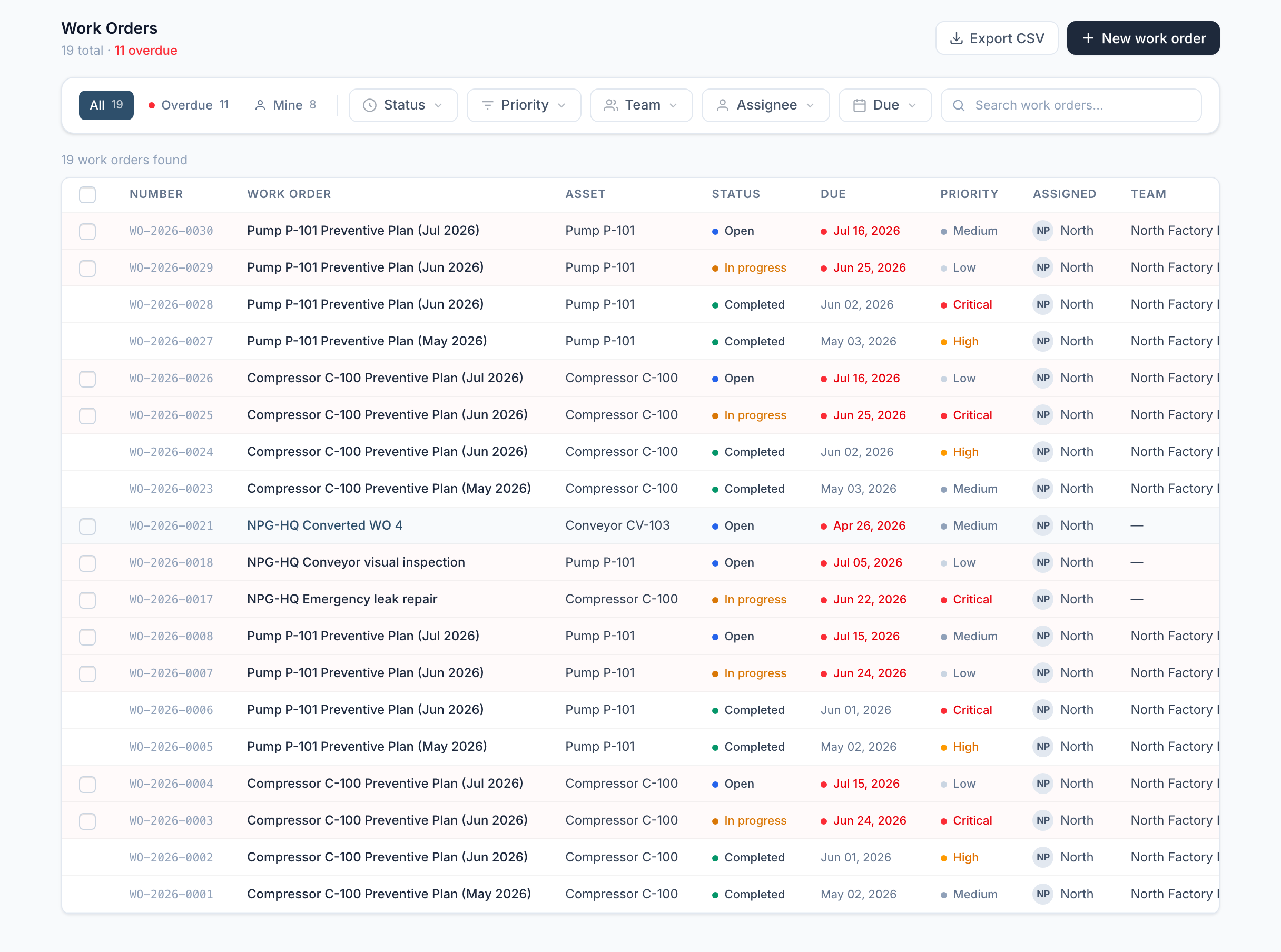This screenshot has height=952, width=1281.
Task: Expand the Due chevron arrow
Action: (x=912, y=105)
